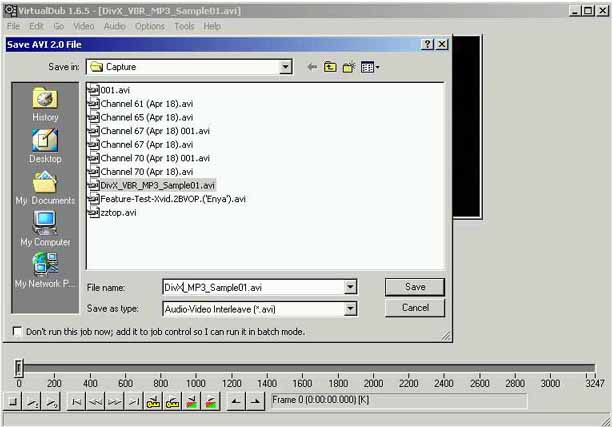This screenshot has height=427, width=613.
Task: Jump to end of video
Action: click(x=134, y=401)
